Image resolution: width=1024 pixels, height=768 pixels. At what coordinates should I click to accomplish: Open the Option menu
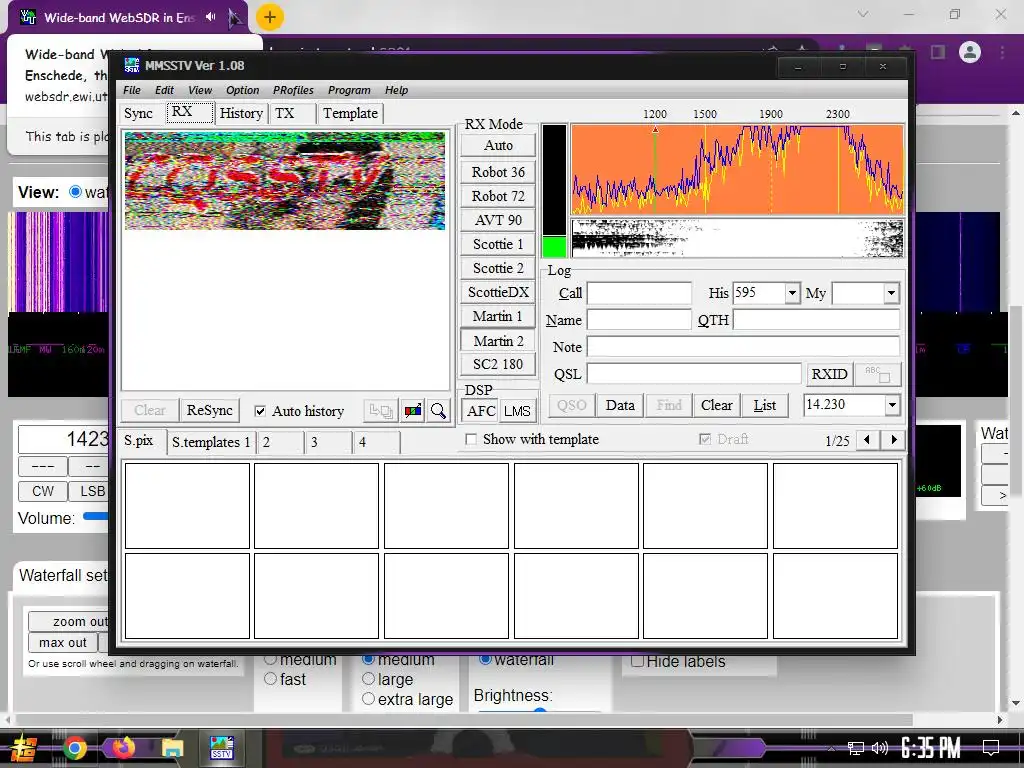click(x=242, y=90)
